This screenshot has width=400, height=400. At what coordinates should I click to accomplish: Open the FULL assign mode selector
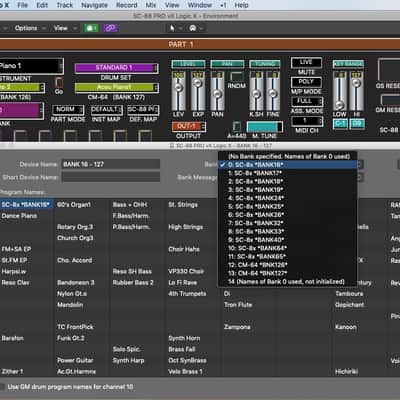click(x=307, y=101)
